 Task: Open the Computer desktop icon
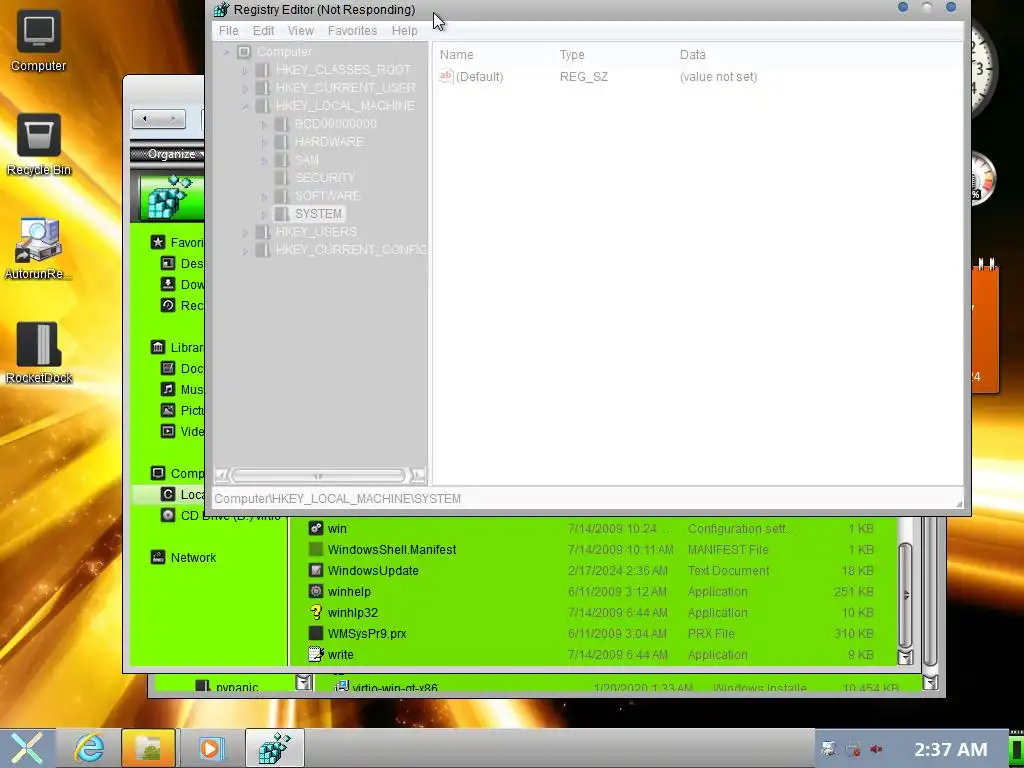pos(39,40)
